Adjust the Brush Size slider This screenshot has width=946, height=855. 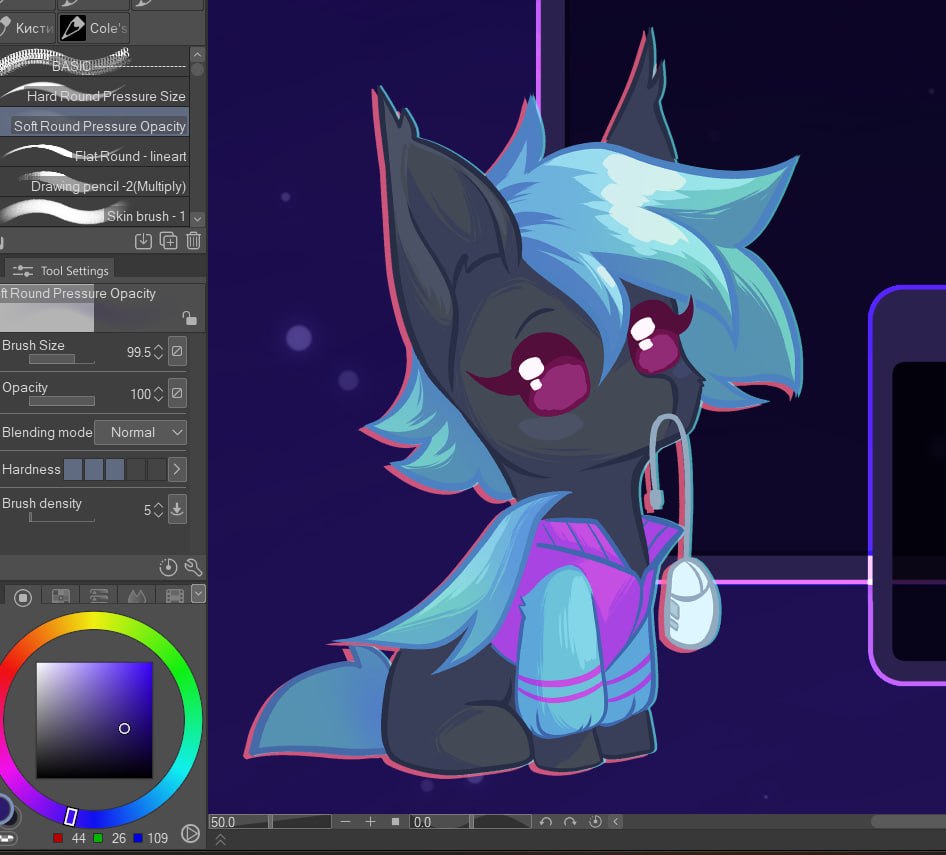pos(62,360)
